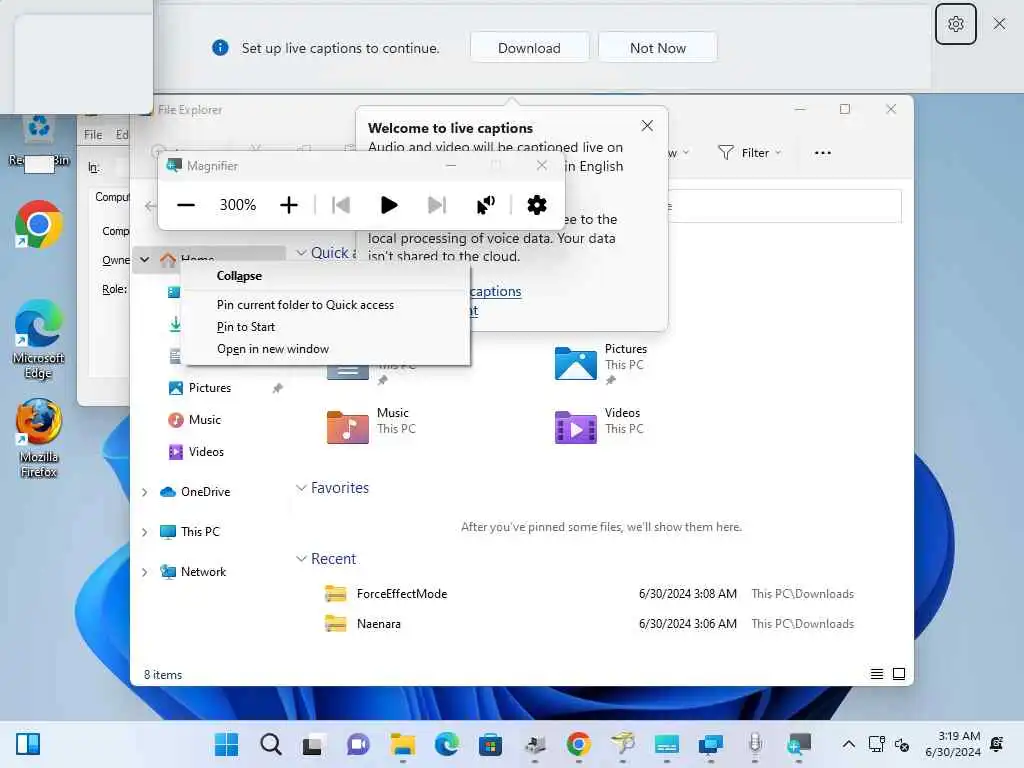Click the captions link in popup
Screen dimensions: 1024x768
[496, 291]
